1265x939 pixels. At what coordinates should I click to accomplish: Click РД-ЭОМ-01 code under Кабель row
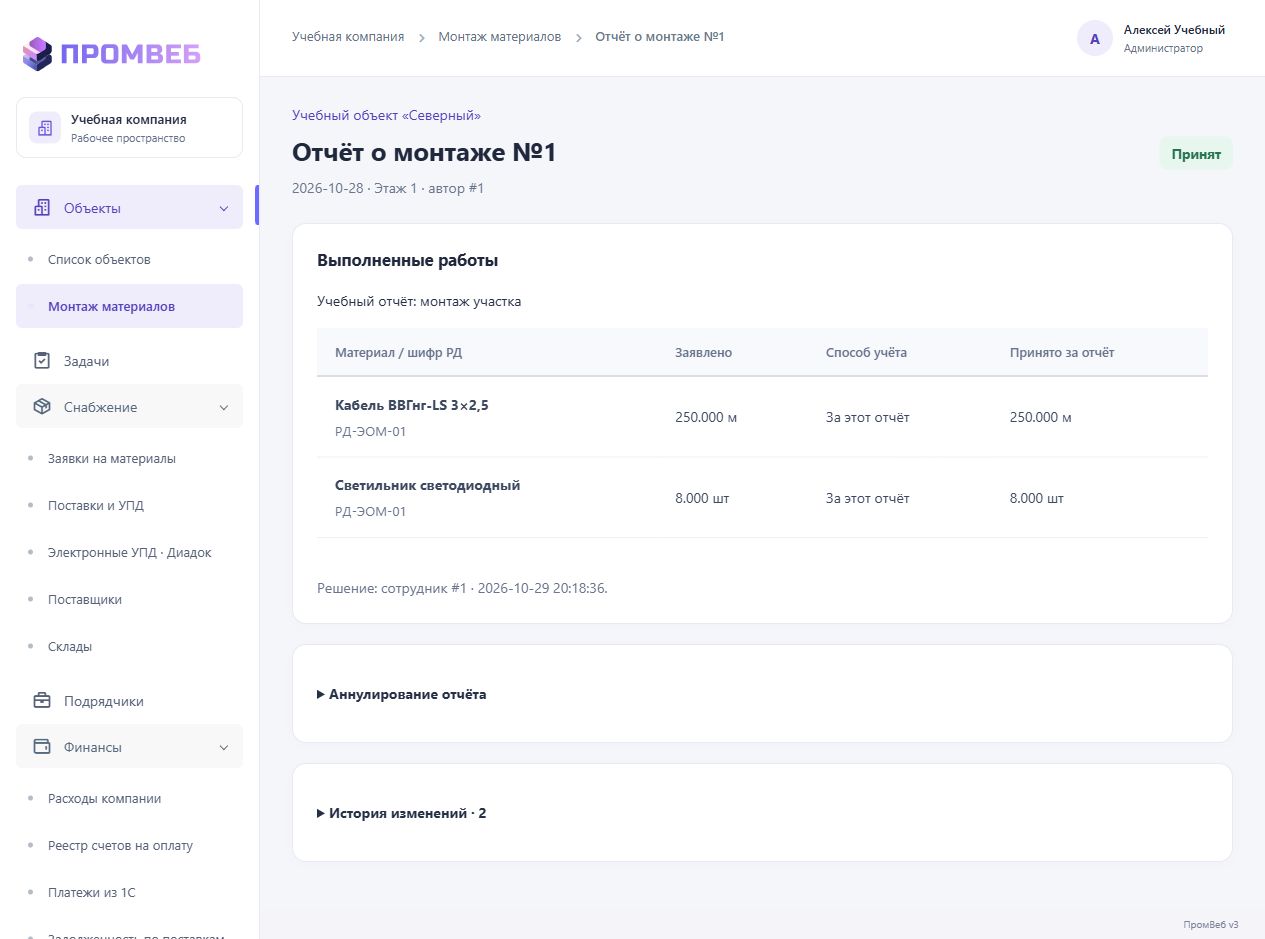(x=371, y=432)
